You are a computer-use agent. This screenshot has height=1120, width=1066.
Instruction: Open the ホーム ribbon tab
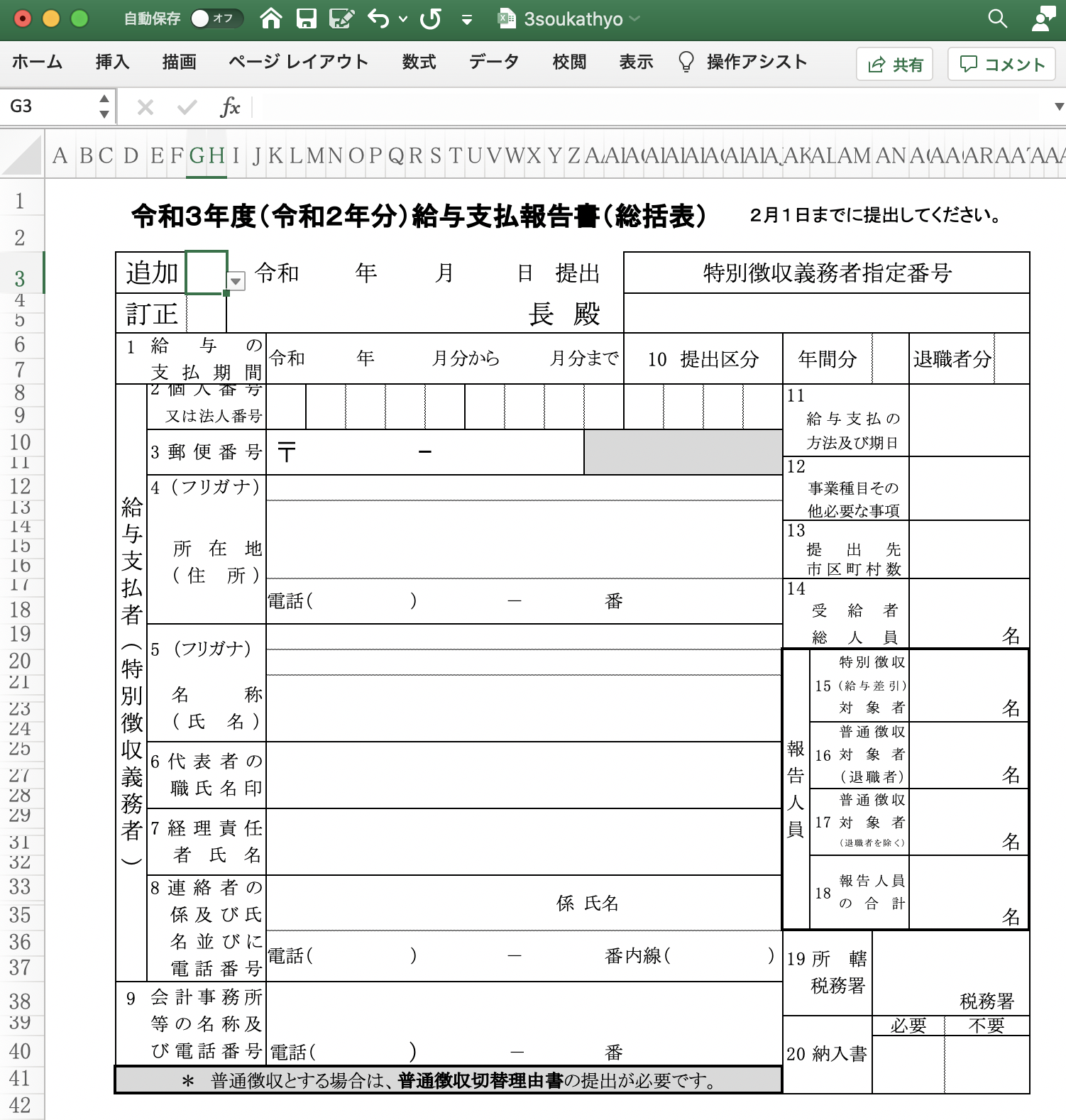pyautogui.click(x=37, y=62)
